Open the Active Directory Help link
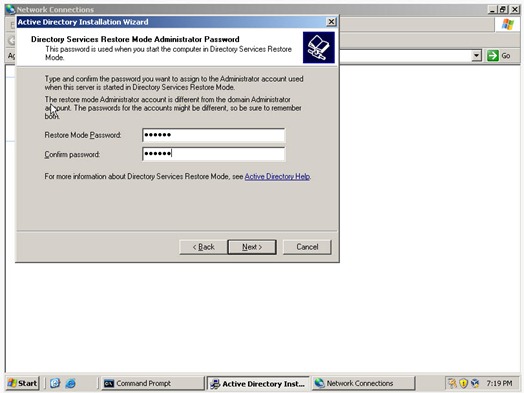The image size is (524, 393). [277, 176]
